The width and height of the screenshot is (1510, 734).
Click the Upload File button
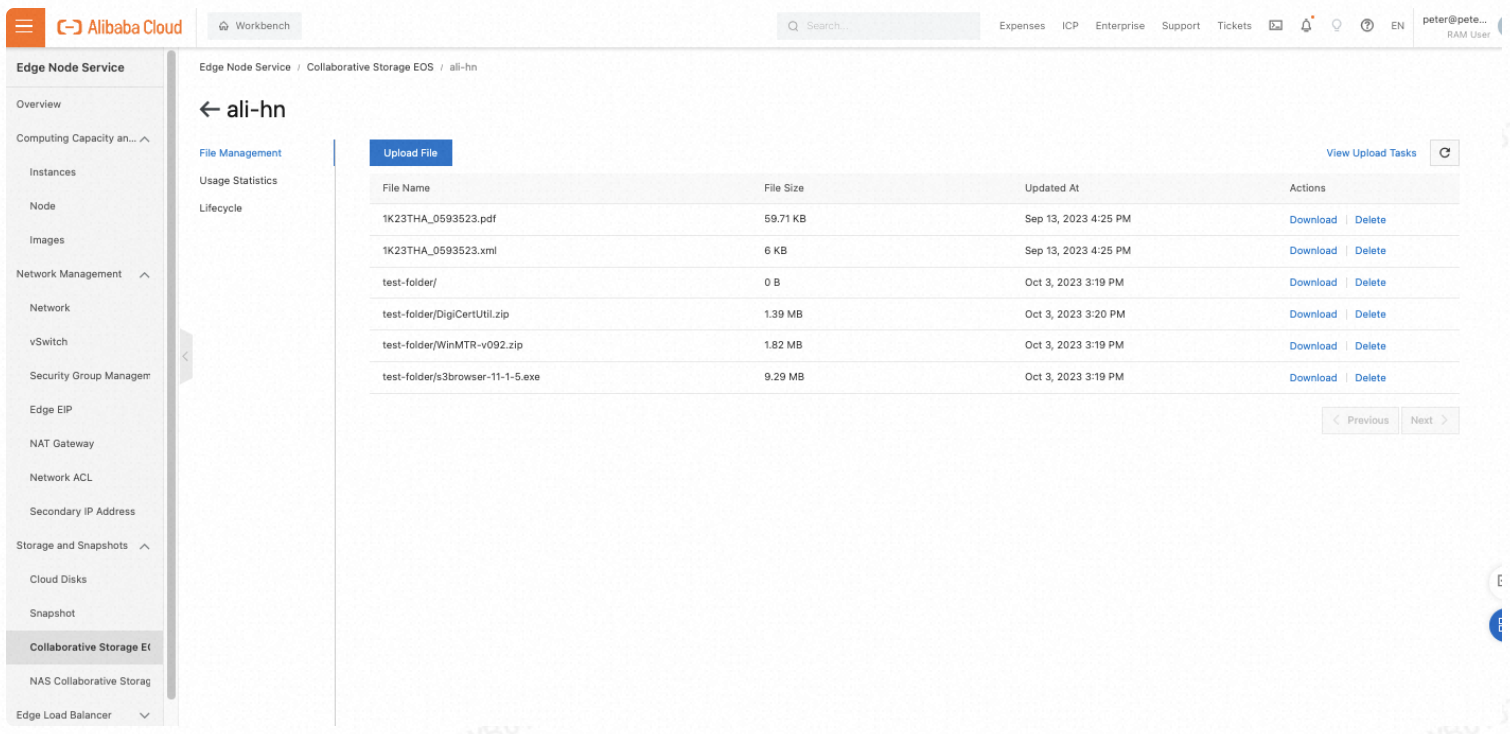[x=411, y=153]
